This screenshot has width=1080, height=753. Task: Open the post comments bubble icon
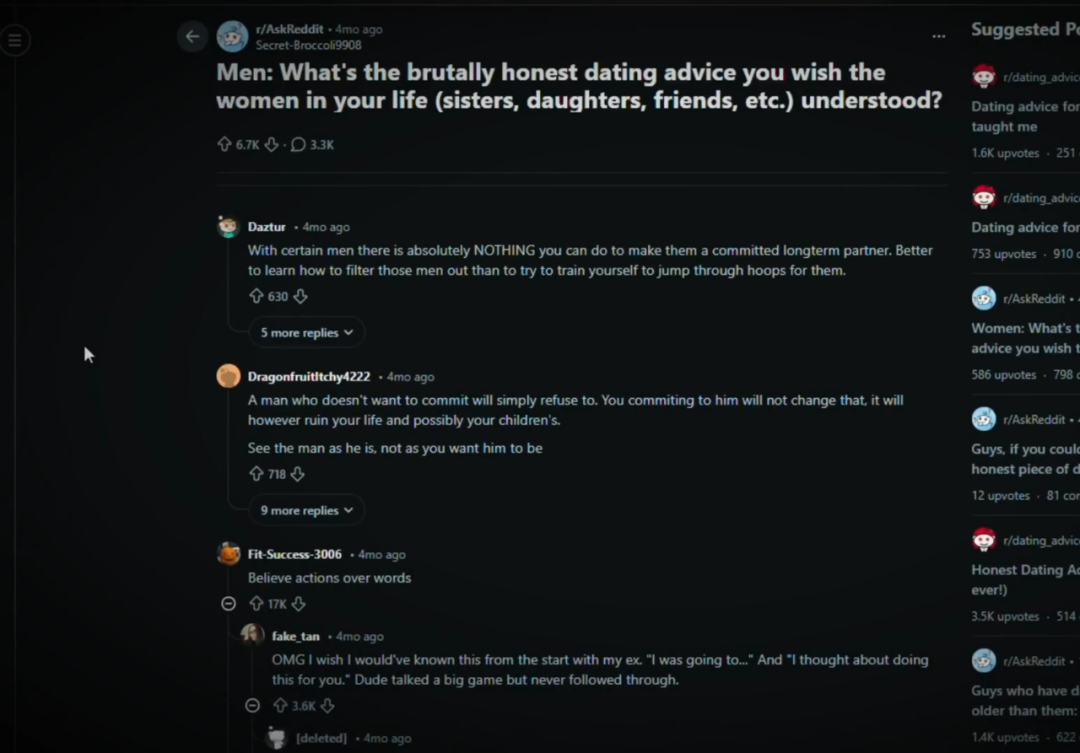[x=297, y=145]
